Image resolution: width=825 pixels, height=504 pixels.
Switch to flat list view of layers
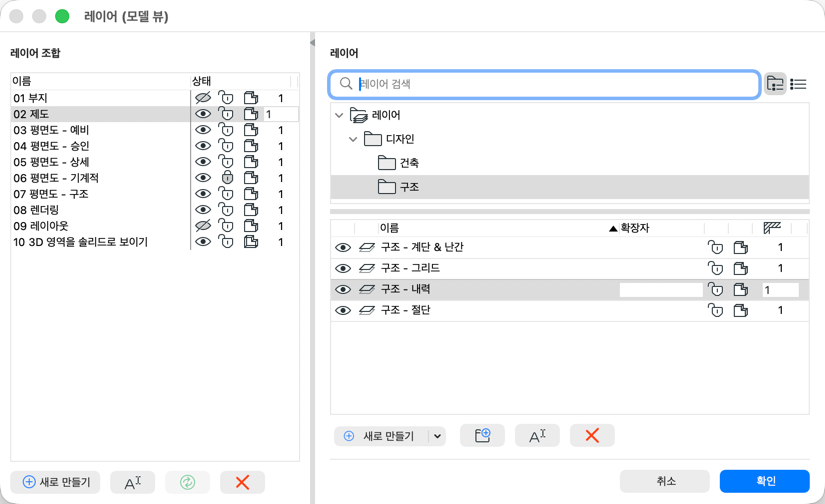[798, 84]
